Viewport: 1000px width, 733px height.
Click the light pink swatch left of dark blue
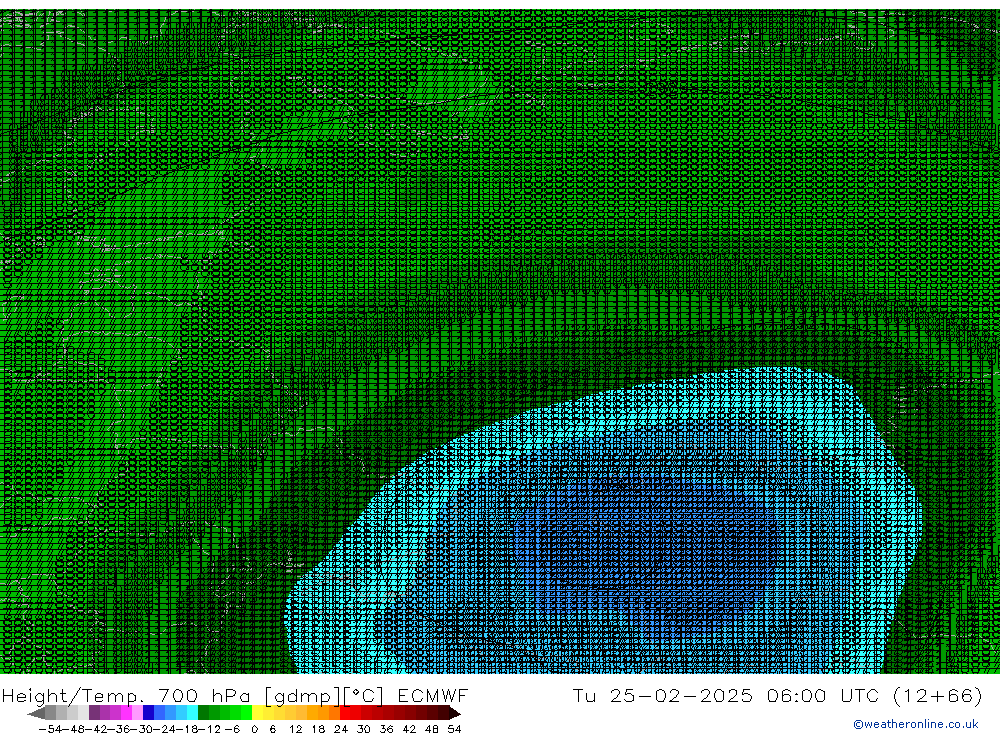pos(137,713)
